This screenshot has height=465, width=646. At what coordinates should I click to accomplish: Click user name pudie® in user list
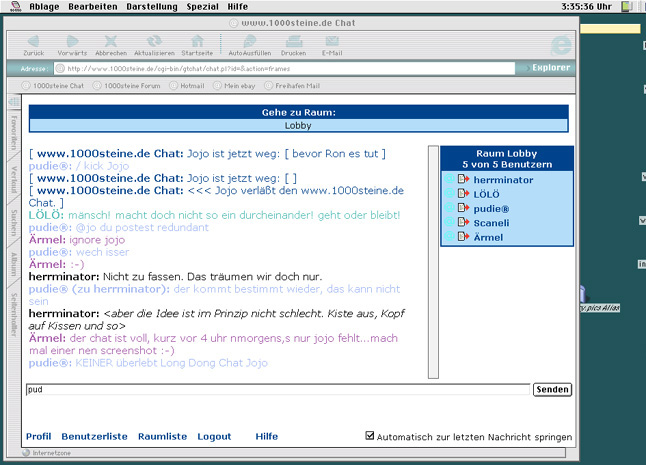[491, 208]
